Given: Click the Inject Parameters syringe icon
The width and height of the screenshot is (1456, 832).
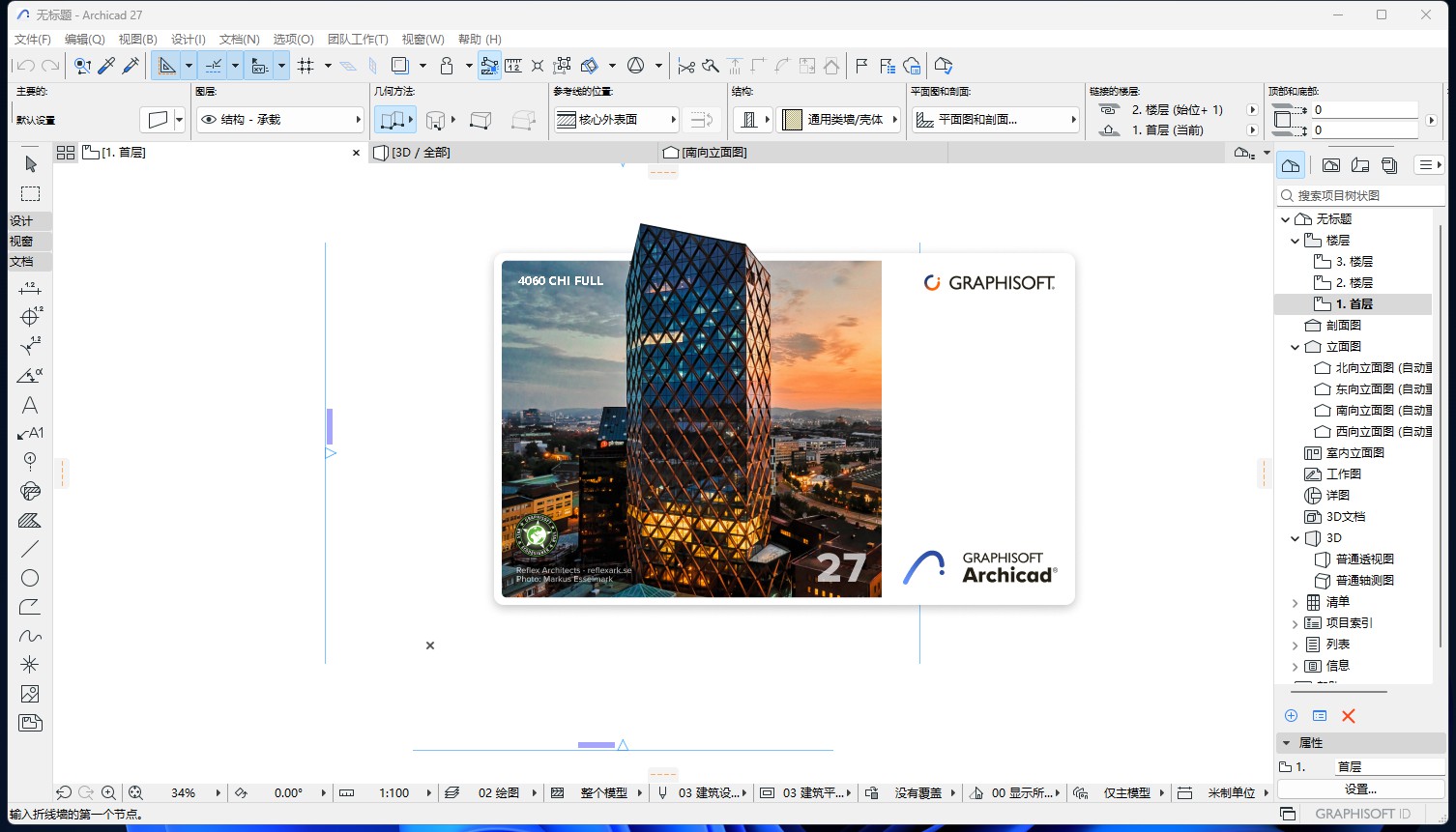Looking at the screenshot, I should [x=131, y=66].
